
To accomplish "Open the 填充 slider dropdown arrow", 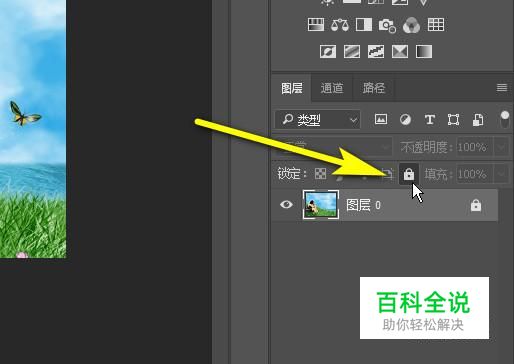I will pos(501,174).
